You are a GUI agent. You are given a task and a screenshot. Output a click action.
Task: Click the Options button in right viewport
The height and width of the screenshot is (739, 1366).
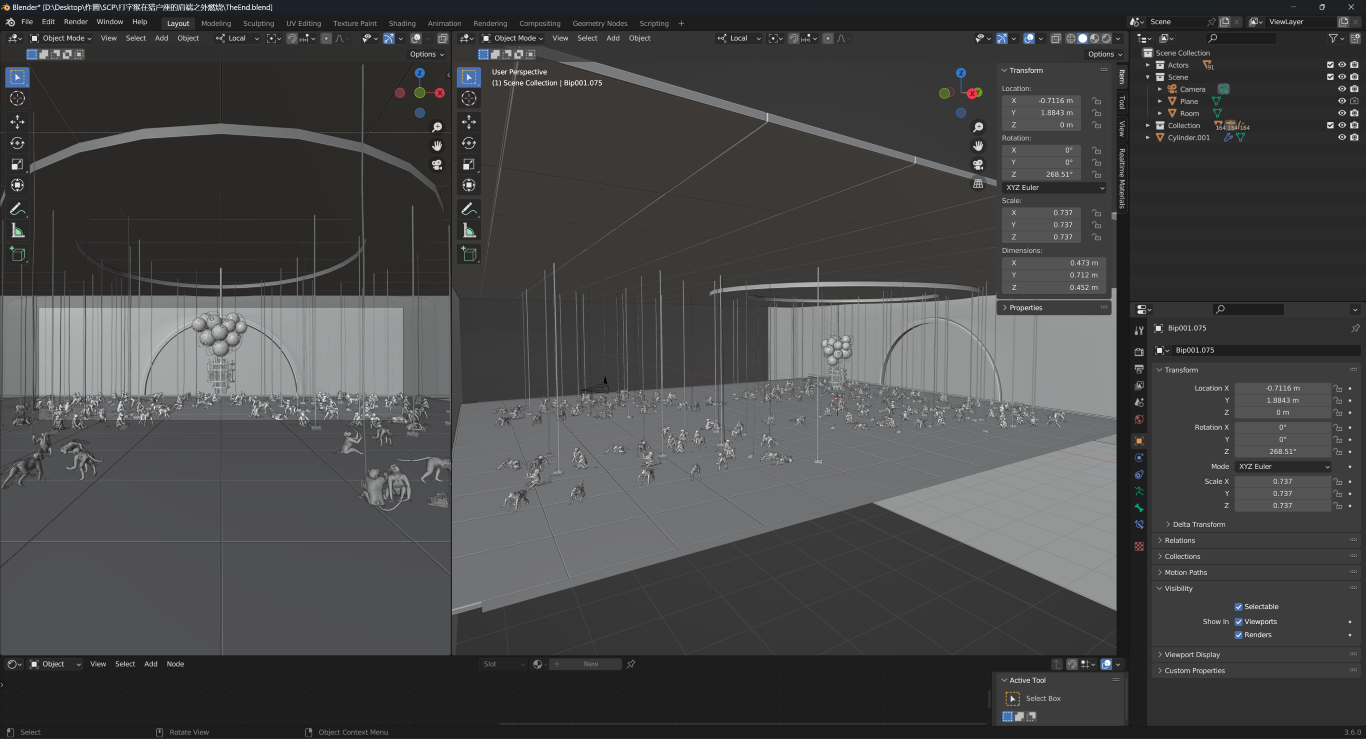click(x=1101, y=54)
